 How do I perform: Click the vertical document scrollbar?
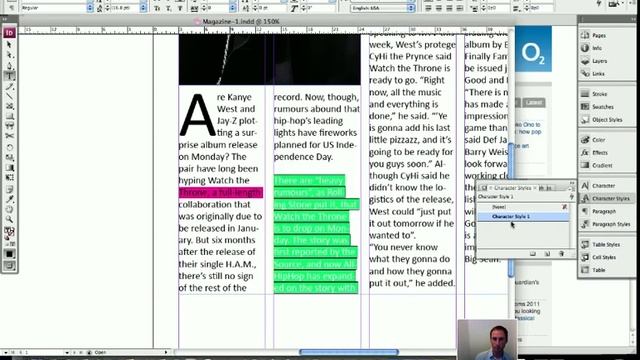tap(511, 210)
